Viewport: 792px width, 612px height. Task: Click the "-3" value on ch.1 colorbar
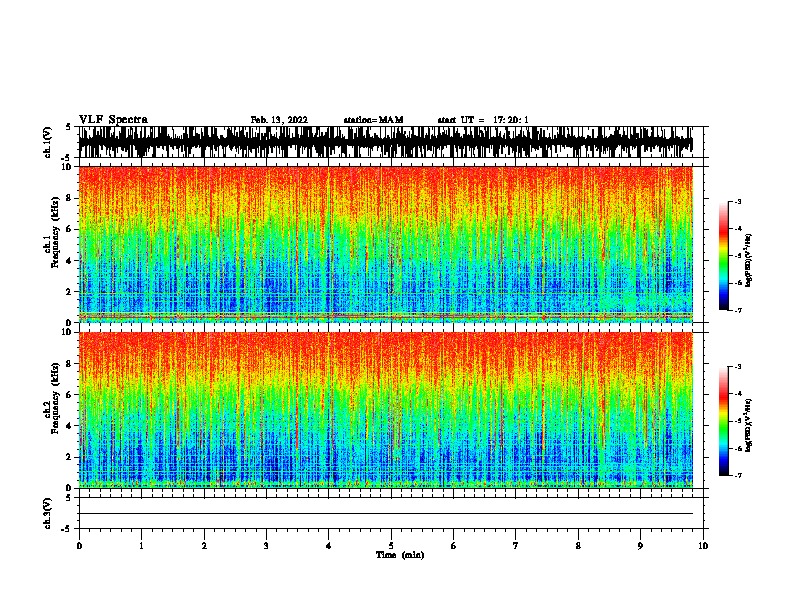point(737,202)
